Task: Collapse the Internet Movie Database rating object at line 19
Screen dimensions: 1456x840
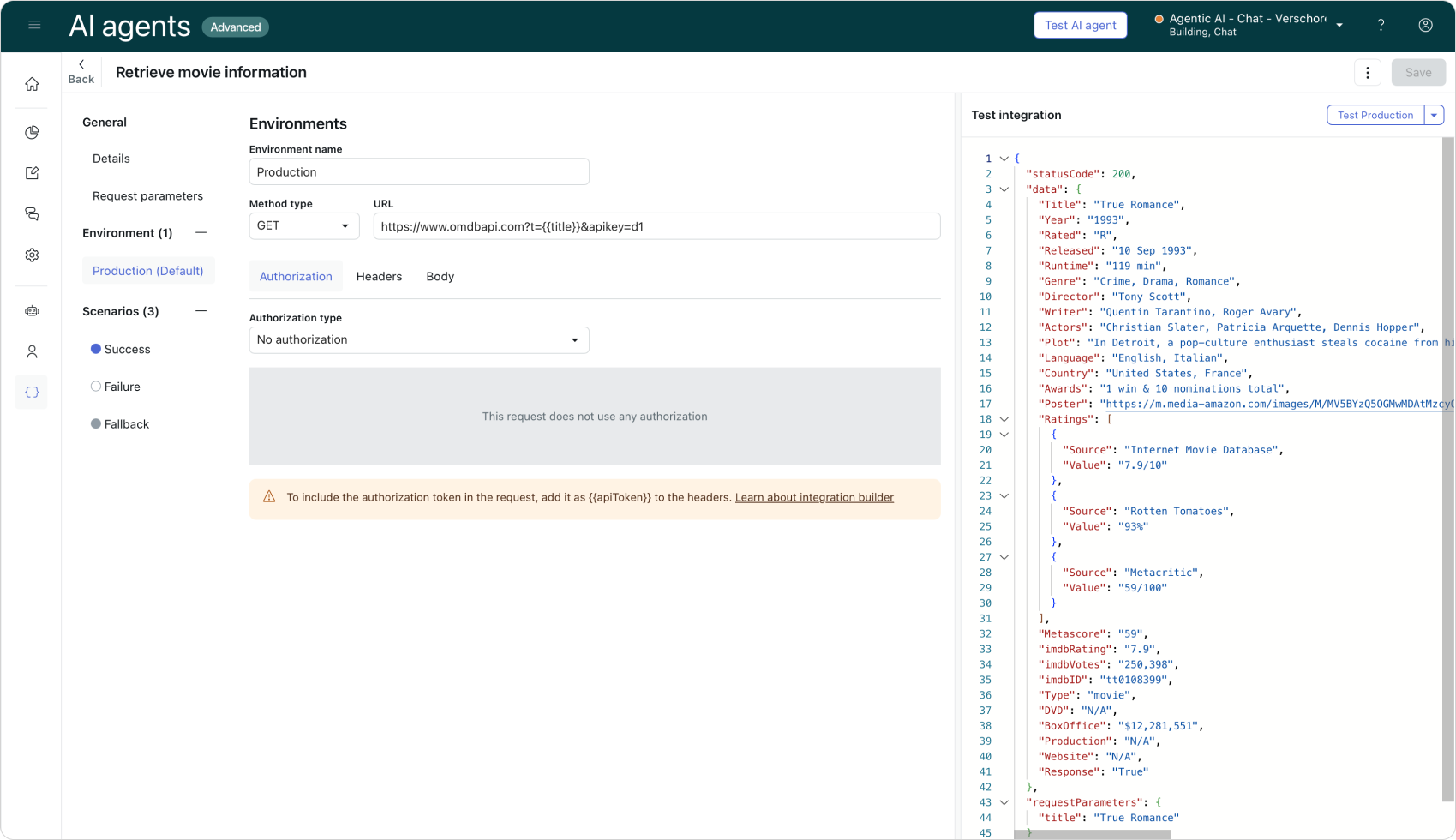Action: tap(1004, 435)
